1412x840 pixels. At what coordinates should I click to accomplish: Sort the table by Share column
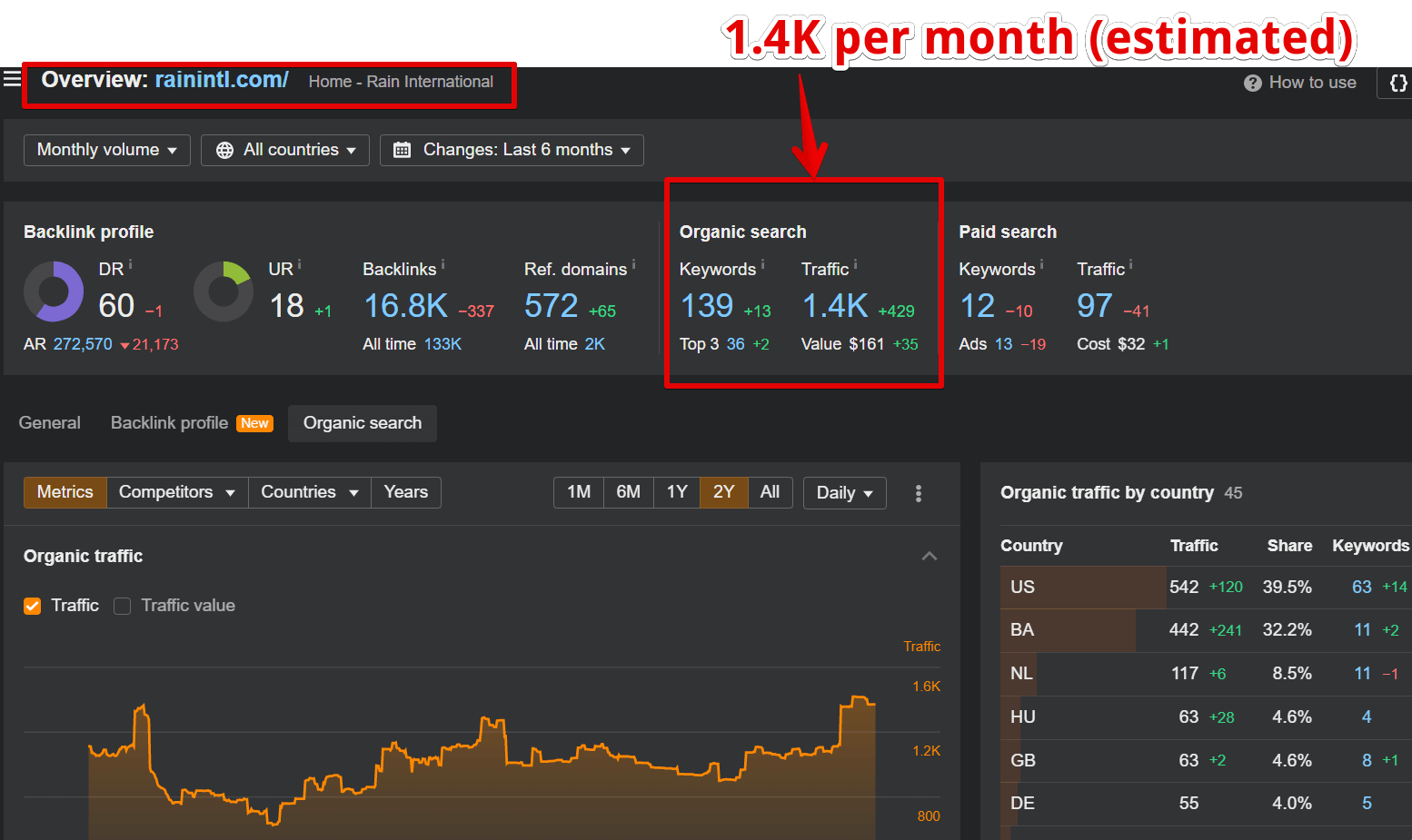(1289, 546)
